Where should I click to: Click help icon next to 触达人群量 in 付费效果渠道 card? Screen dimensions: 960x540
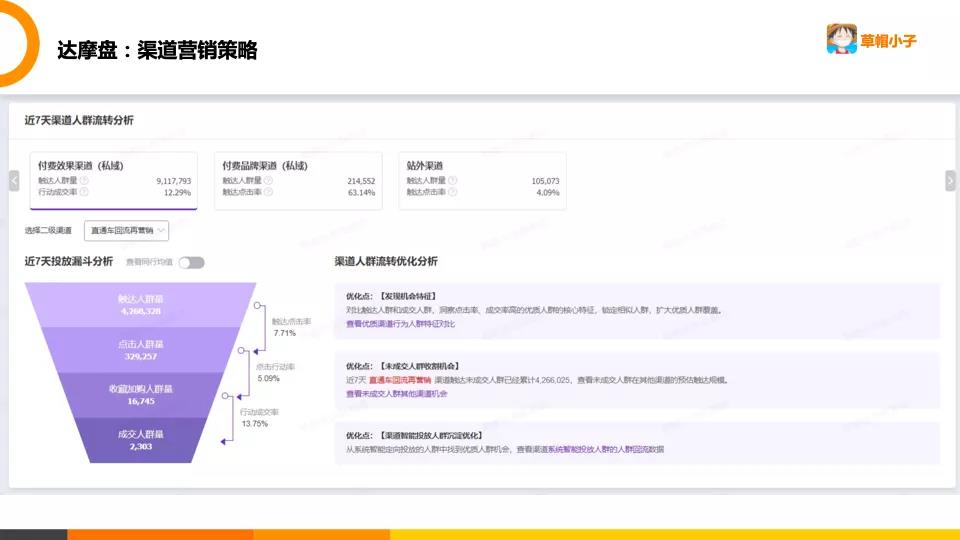pos(85,181)
